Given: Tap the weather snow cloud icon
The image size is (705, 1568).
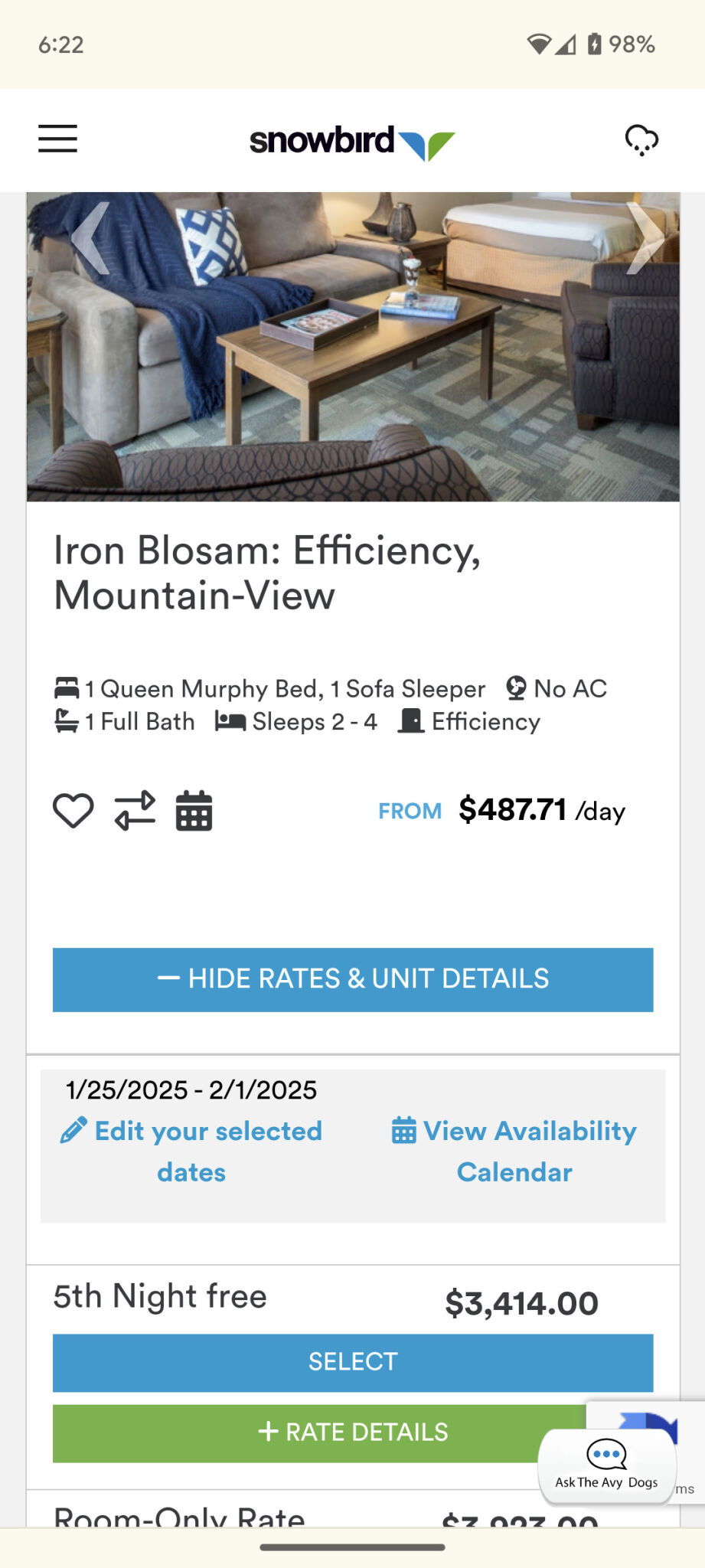Looking at the screenshot, I should pyautogui.click(x=641, y=140).
